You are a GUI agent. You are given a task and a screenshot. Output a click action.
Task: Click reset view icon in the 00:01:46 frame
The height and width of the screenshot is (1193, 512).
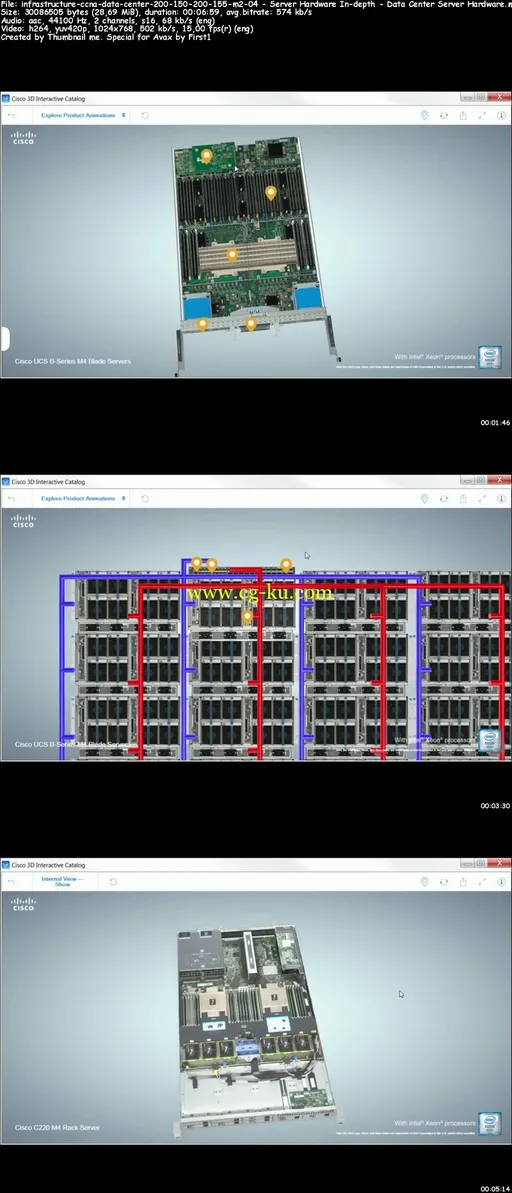[145, 116]
